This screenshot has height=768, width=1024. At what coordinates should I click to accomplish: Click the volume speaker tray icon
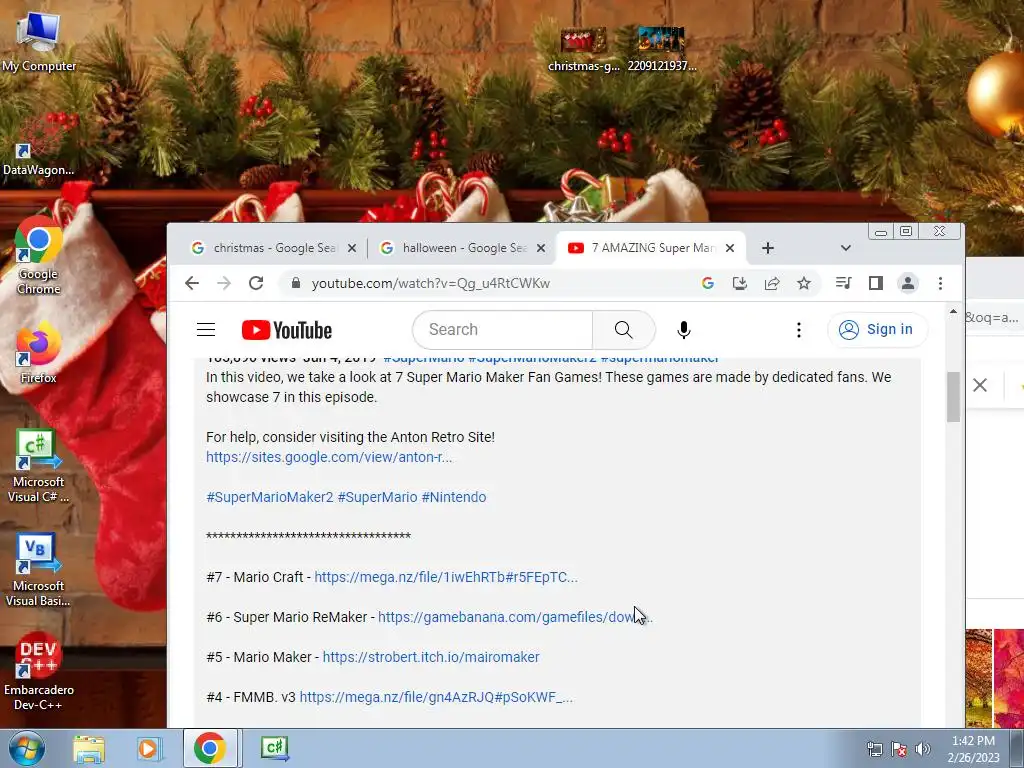click(x=923, y=749)
